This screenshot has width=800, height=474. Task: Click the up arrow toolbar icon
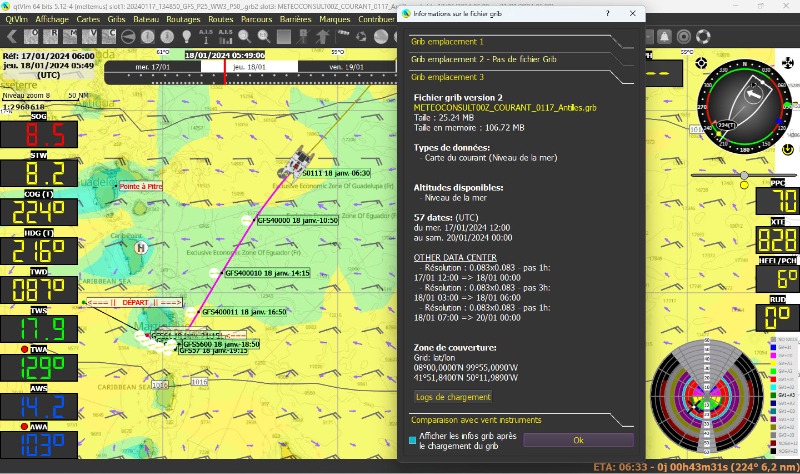pyautogui.click(x=322, y=36)
